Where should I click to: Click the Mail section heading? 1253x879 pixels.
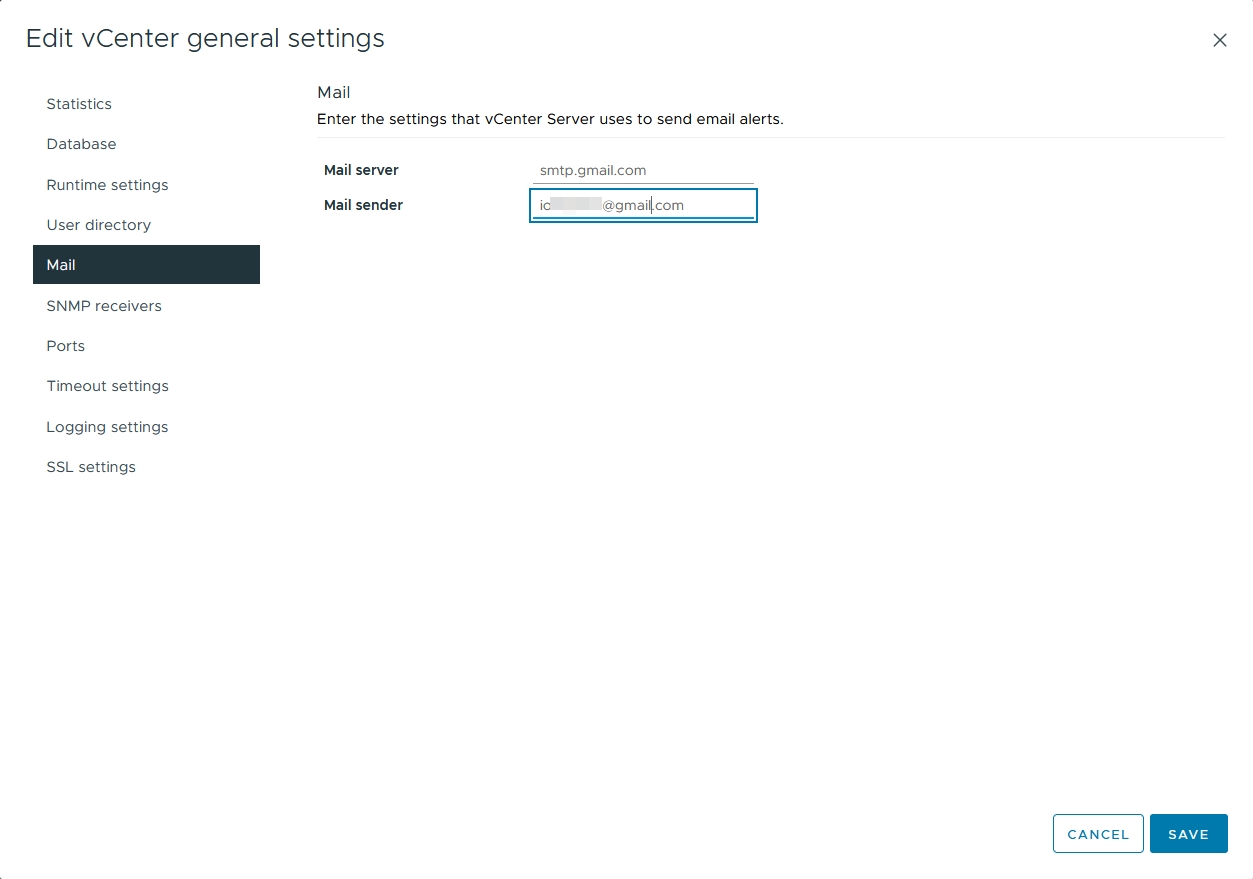(x=333, y=92)
